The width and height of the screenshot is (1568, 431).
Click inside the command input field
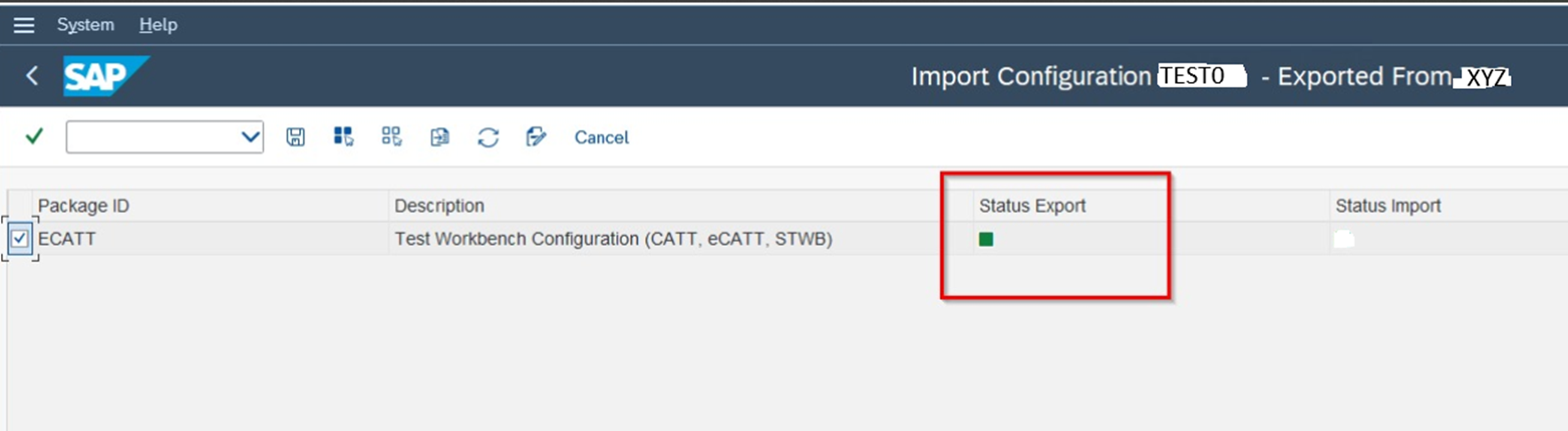pyautogui.click(x=151, y=137)
